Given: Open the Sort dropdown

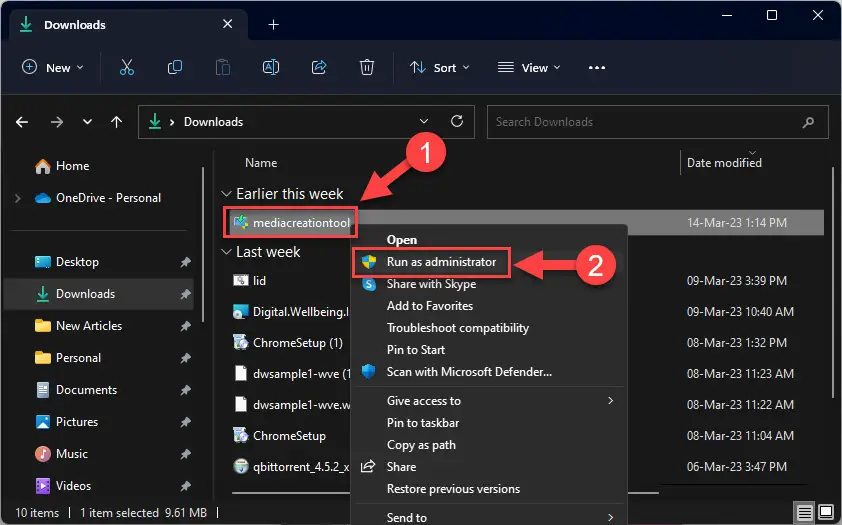Looking at the screenshot, I should point(440,68).
